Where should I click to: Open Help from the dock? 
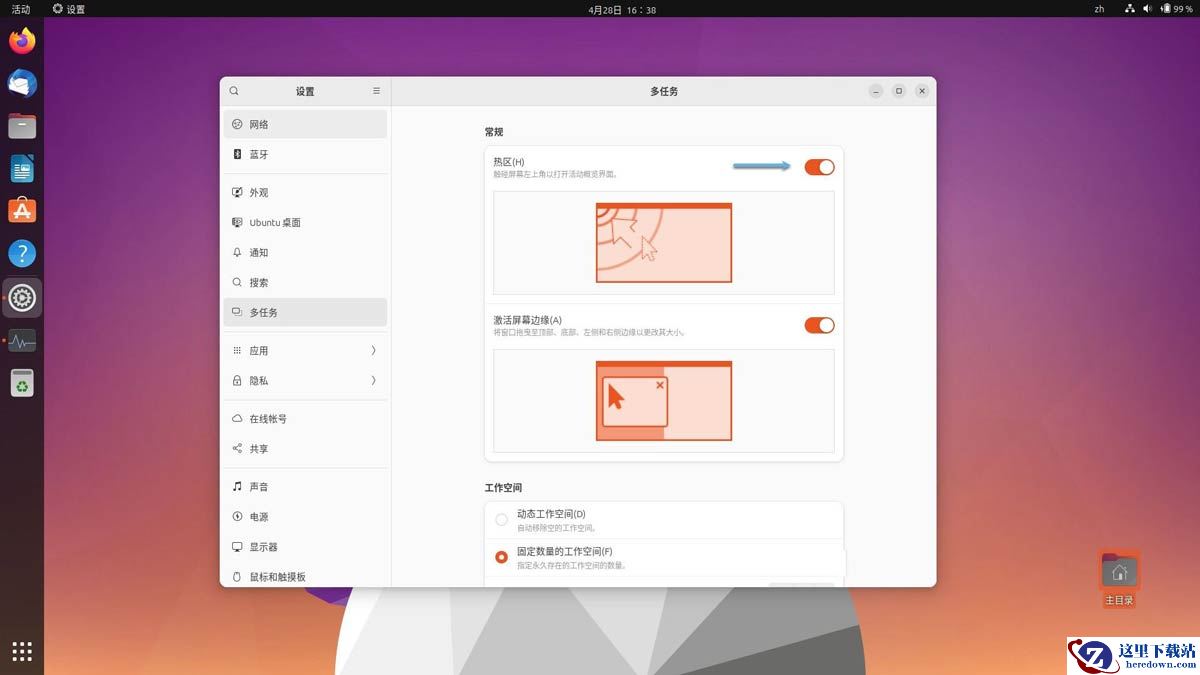(22, 253)
